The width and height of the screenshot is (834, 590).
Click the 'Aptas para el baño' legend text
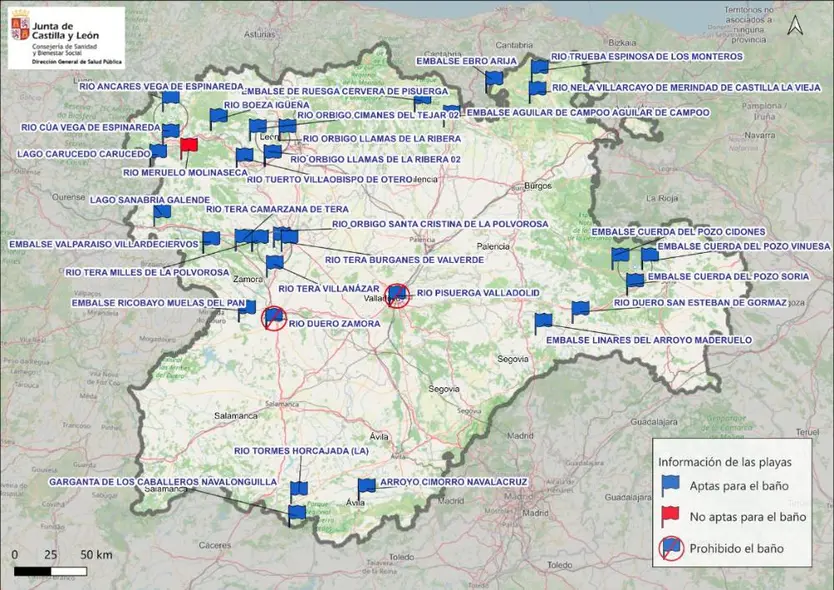coord(739,486)
